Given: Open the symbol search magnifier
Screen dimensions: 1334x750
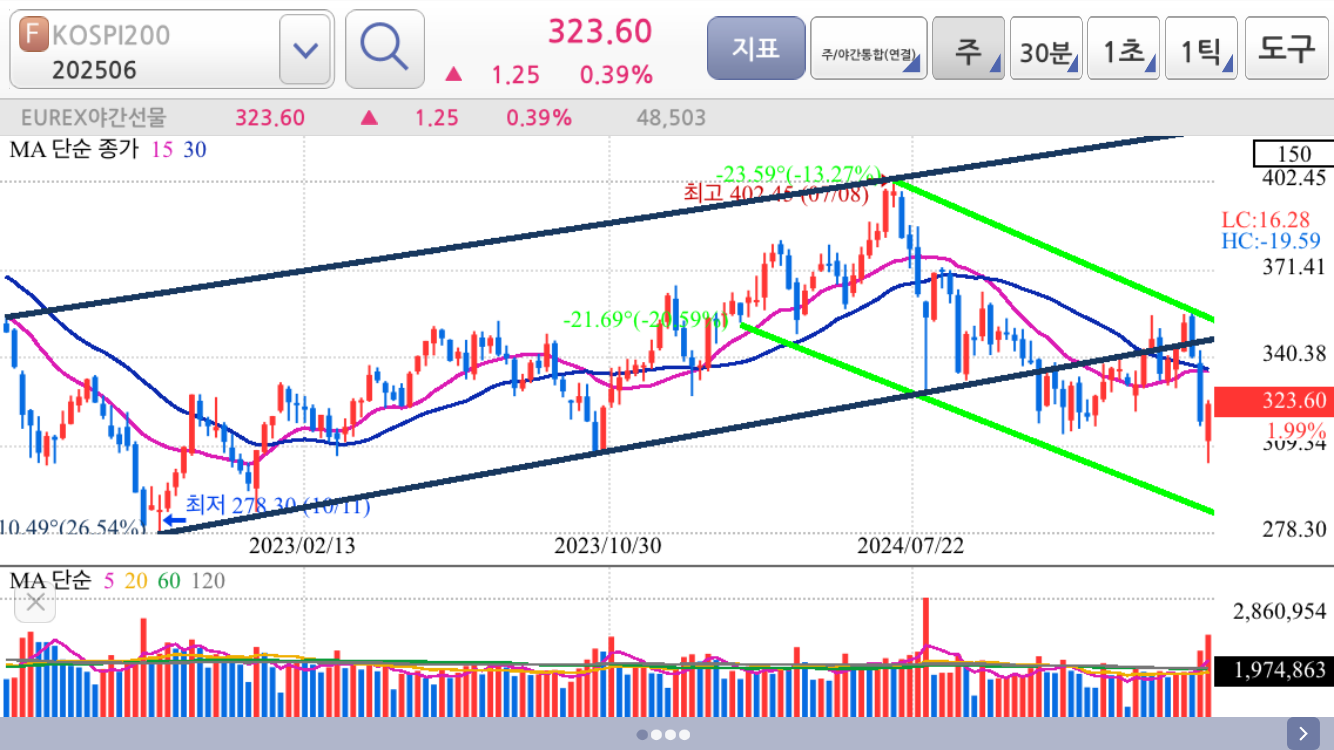Looking at the screenshot, I should tap(384, 48).
